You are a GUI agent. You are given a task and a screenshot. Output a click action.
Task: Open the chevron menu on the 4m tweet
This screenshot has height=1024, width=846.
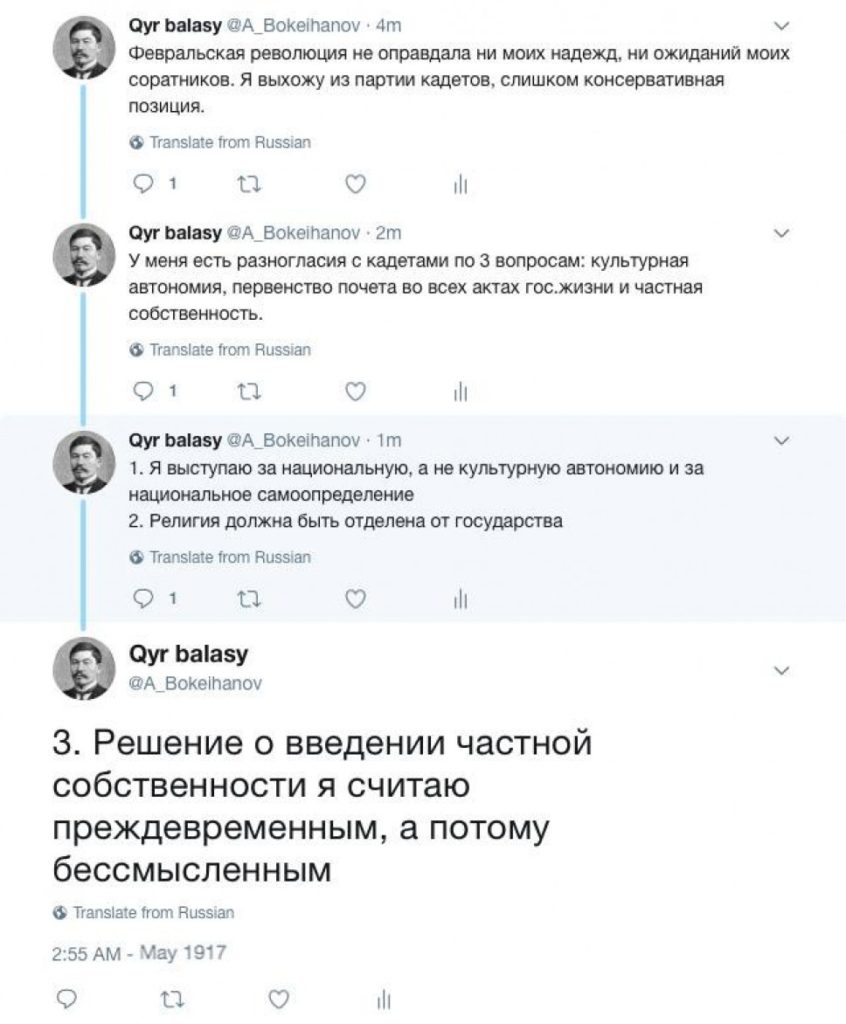(x=783, y=26)
